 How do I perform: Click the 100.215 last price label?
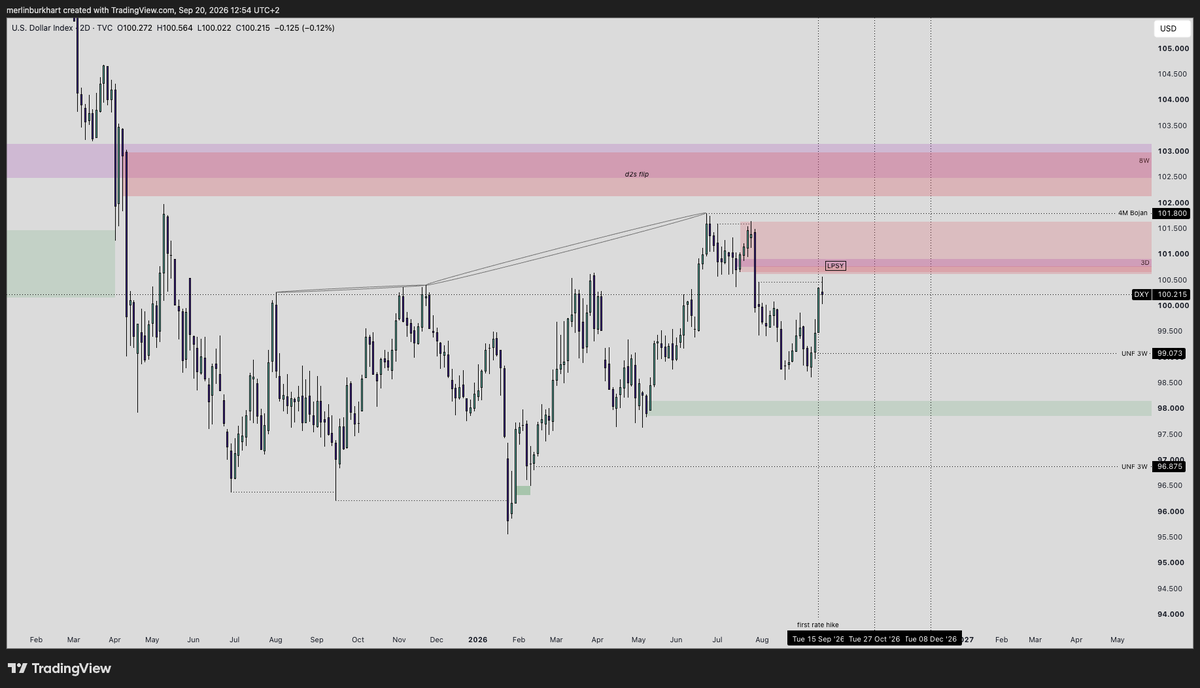[x=1172, y=295]
